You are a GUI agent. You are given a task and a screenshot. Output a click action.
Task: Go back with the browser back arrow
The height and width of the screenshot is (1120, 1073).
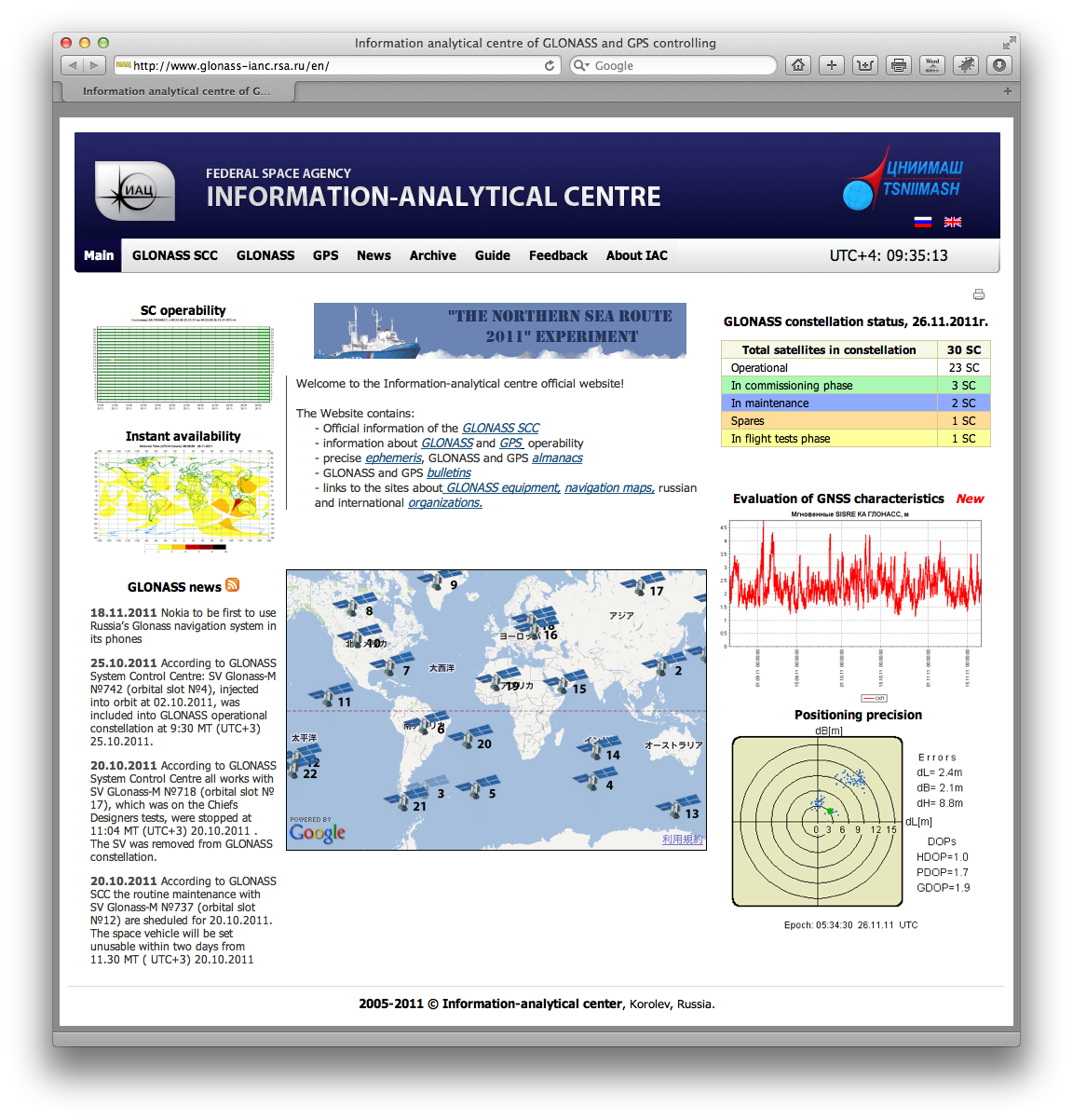click(73, 65)
